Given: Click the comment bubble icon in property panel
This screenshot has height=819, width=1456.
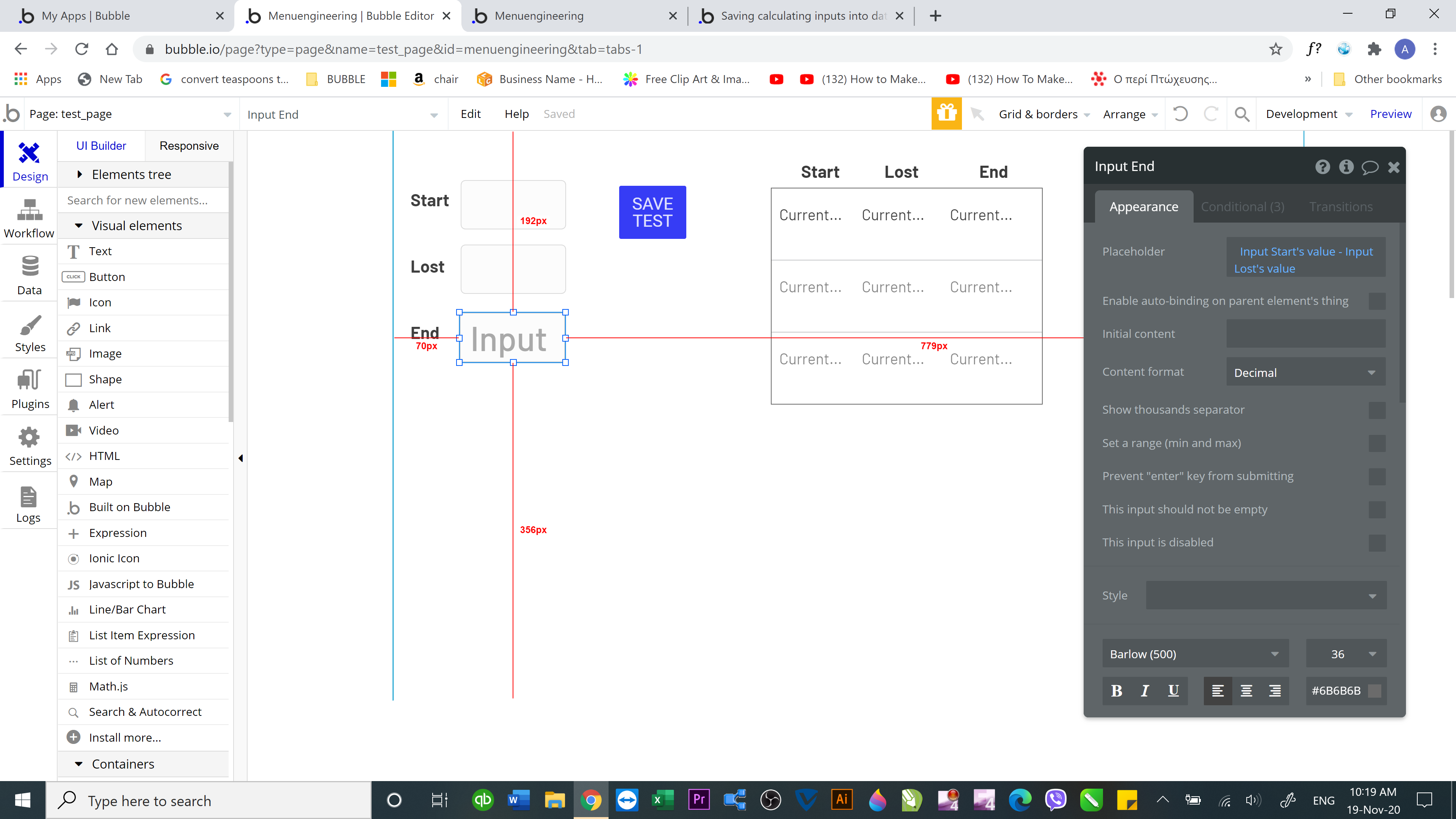Looking at the screenshot, I should point(1370,167).
